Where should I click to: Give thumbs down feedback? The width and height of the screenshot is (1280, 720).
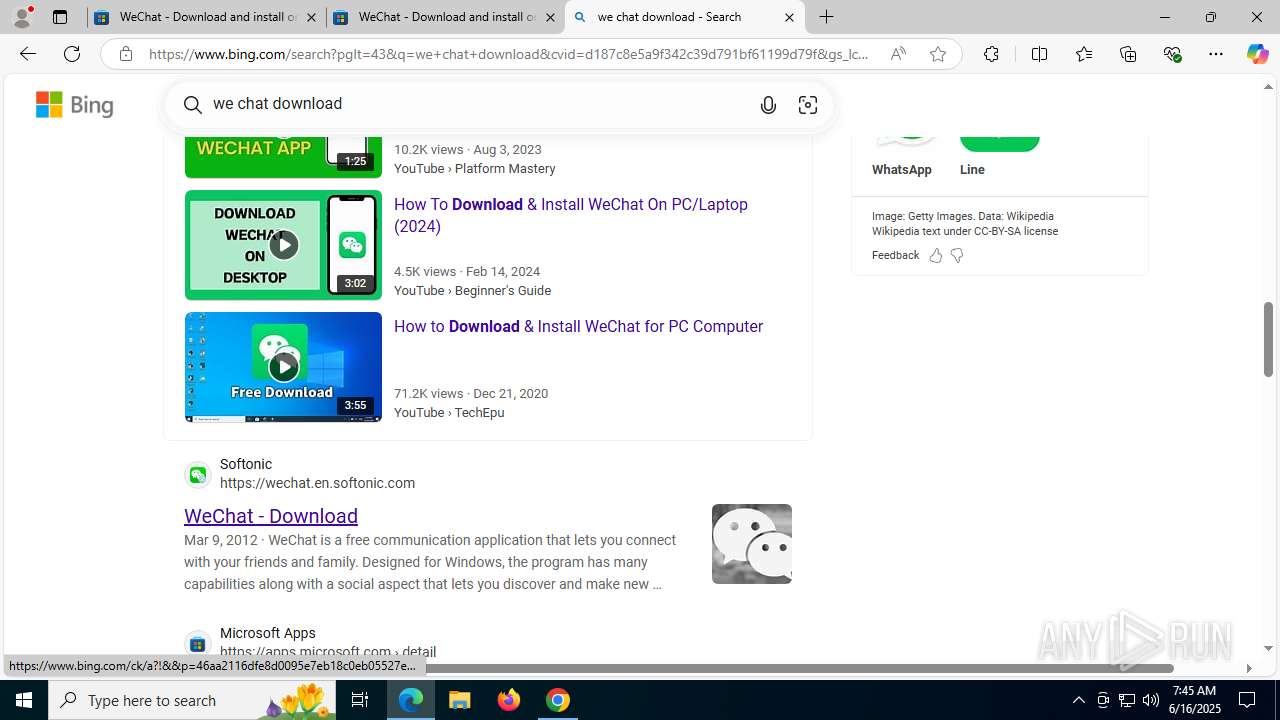click(957, 256)
